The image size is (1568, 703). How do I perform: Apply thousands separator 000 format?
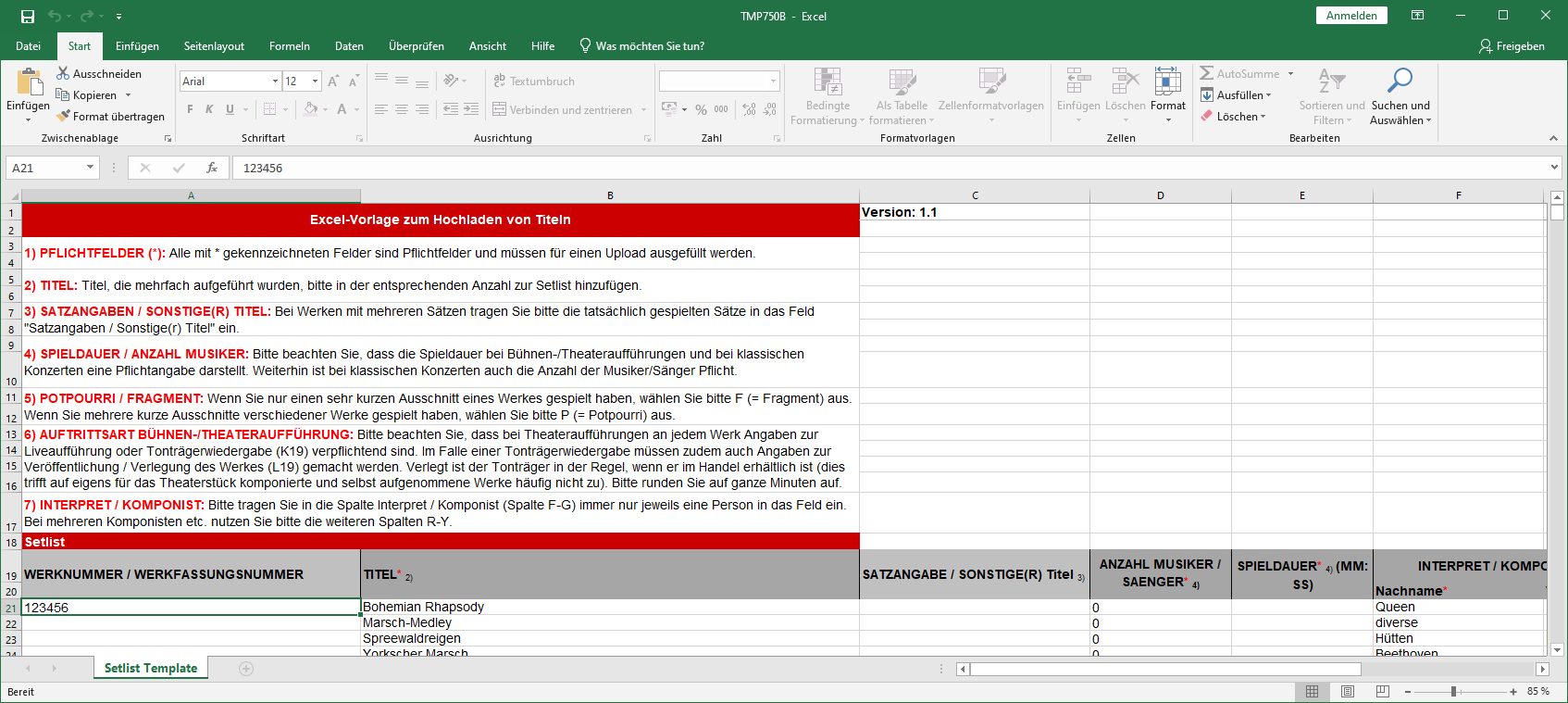721,109
